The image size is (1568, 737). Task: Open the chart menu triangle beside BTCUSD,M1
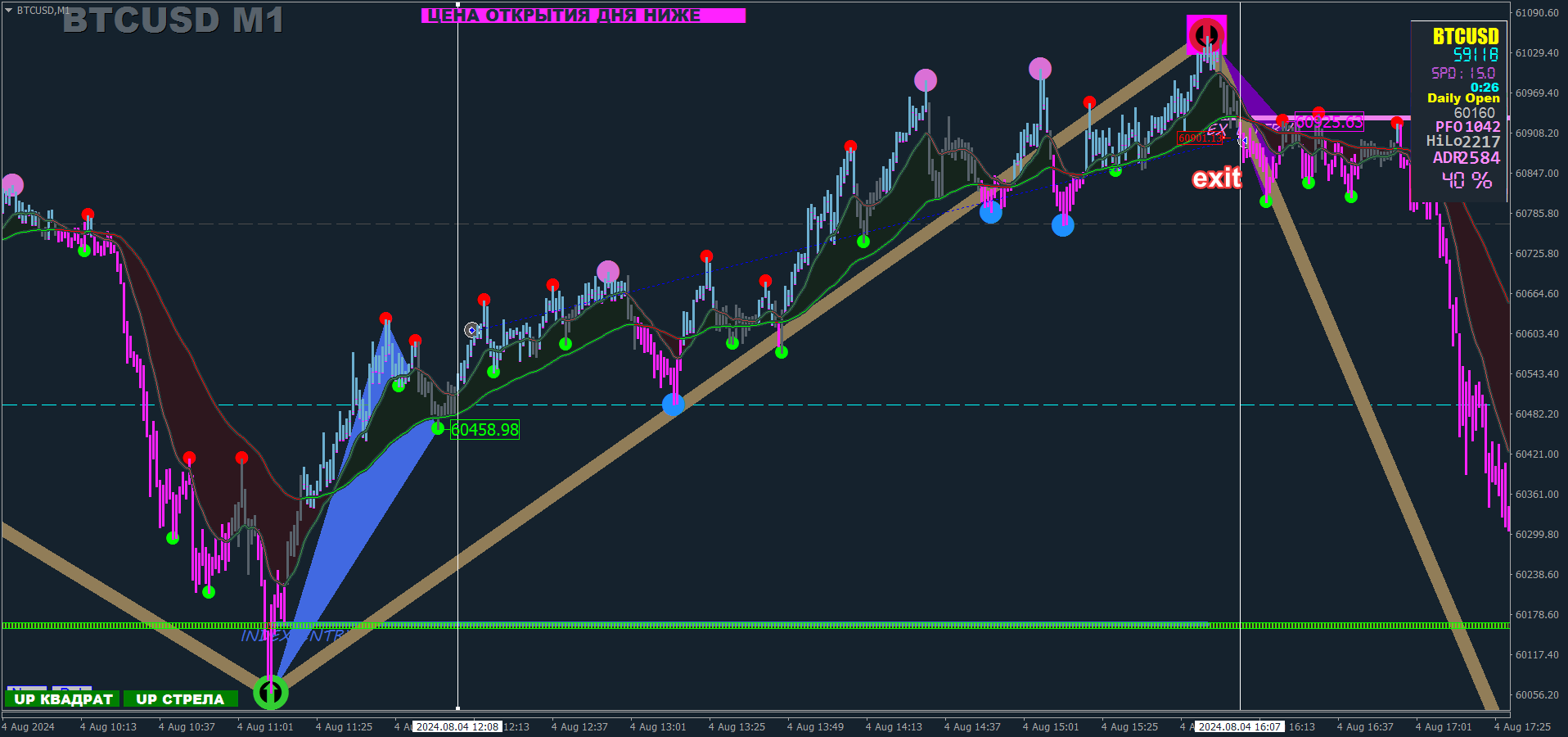pos(9,11)
